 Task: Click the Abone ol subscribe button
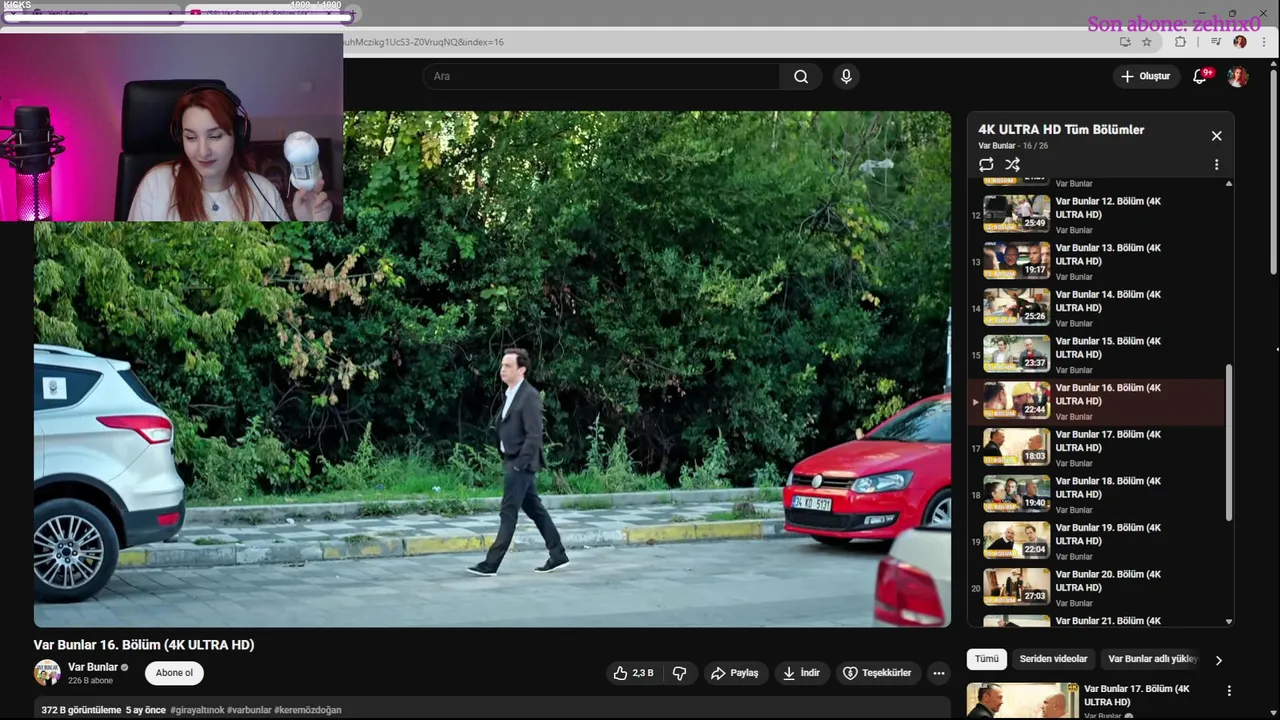coord(174,673)
